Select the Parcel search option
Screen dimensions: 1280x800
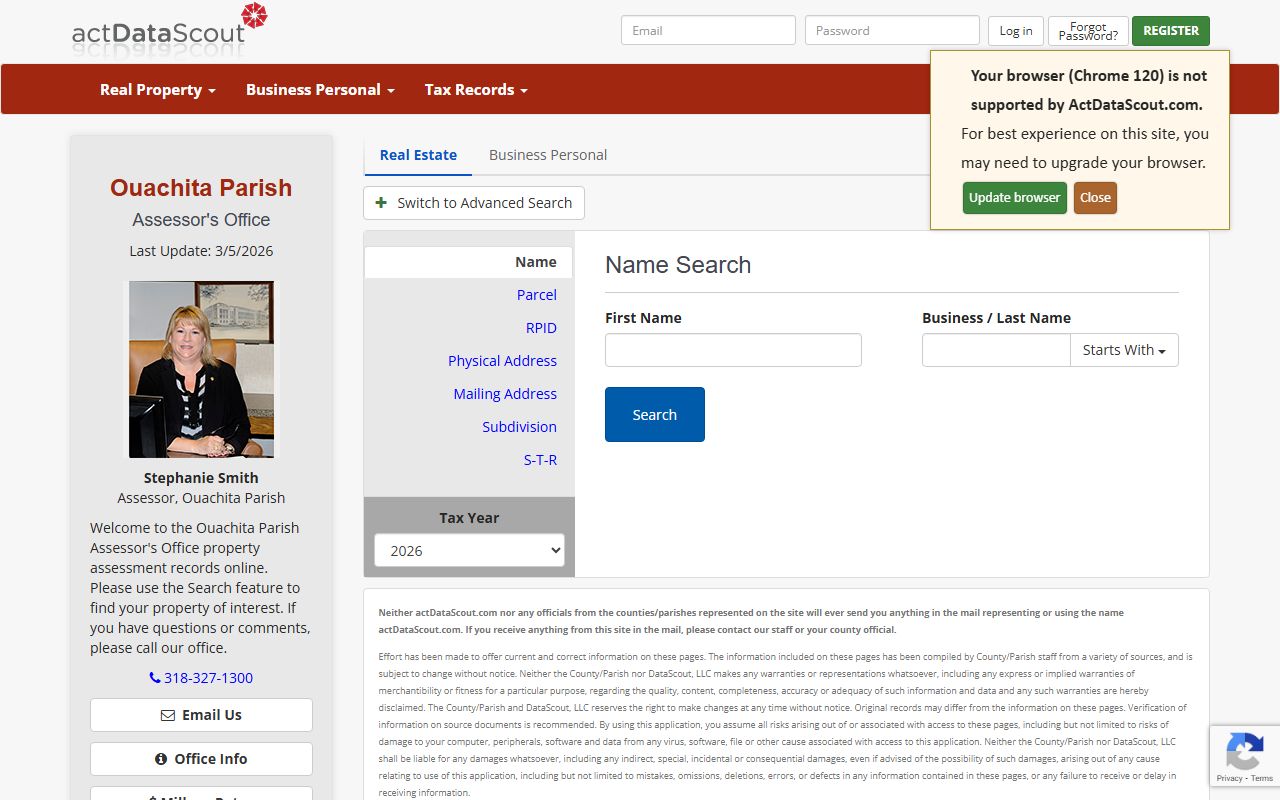coord(536,295)
